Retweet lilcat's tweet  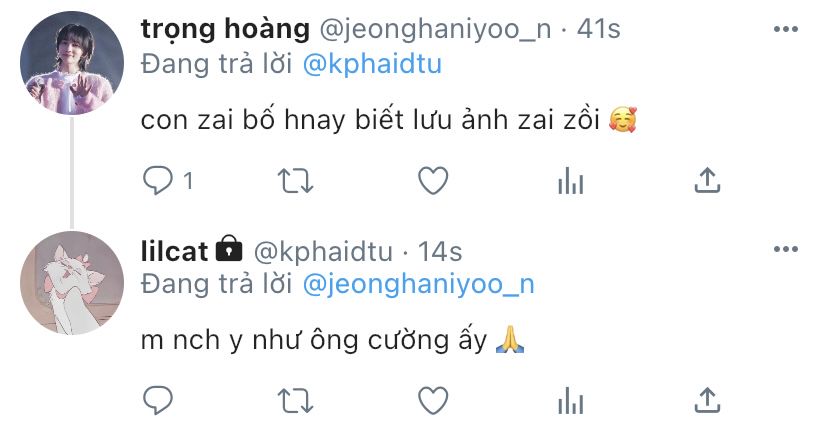pyautogui.click(x=295, y=401)
